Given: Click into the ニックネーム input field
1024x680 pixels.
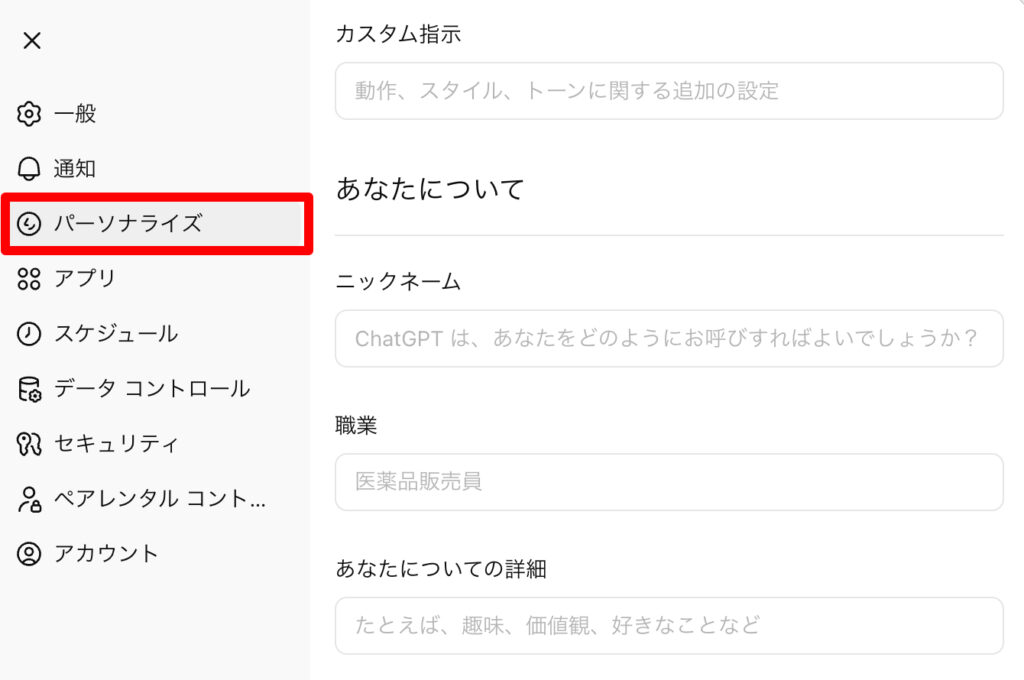Looking at the screenshot, I should [x=668, y=338].
